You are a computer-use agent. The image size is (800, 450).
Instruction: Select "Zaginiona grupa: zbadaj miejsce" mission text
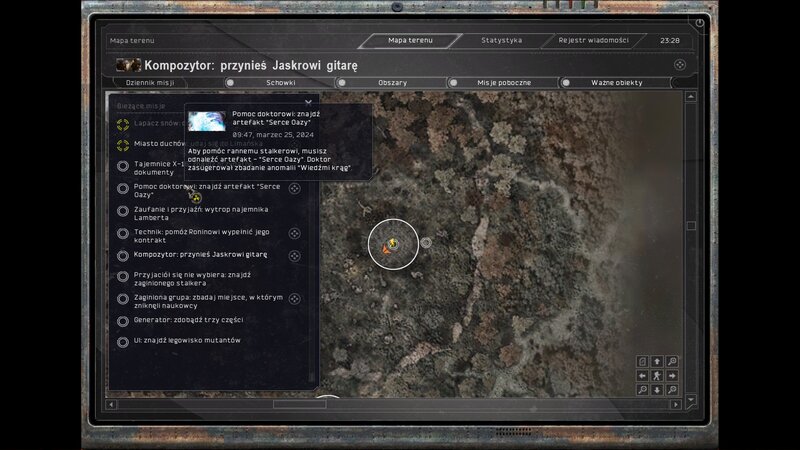pyautogui.click(x=208, y=301)
